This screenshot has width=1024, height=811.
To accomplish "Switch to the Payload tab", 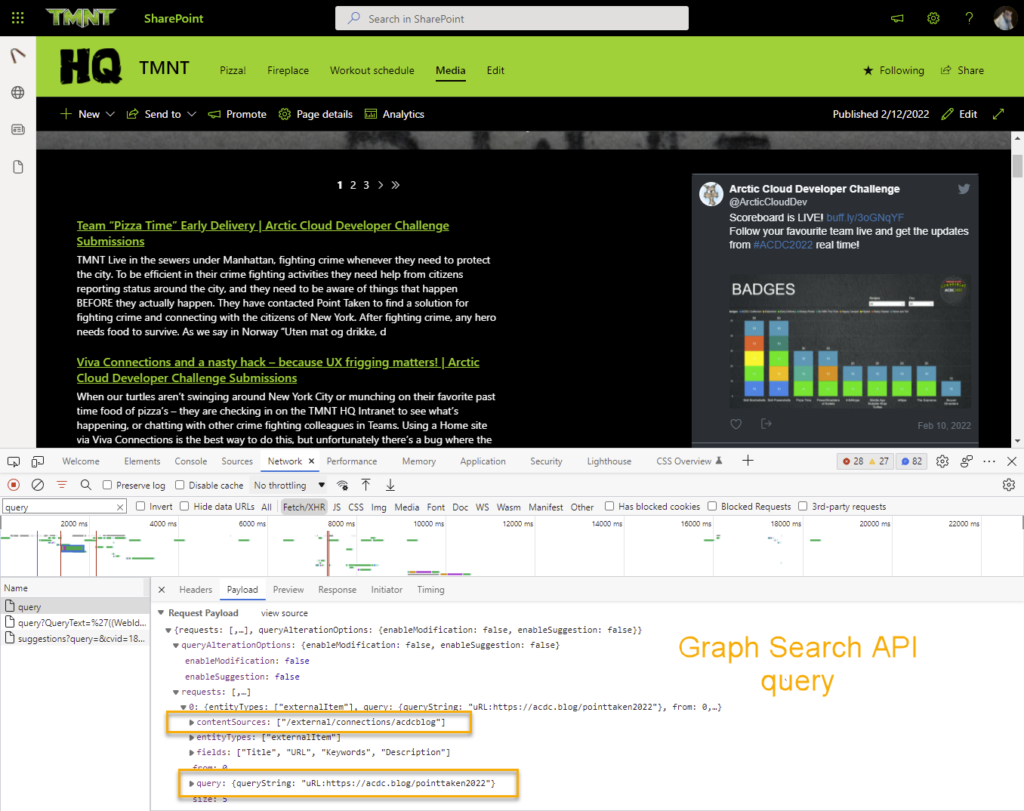I will [x=242, y=590].
